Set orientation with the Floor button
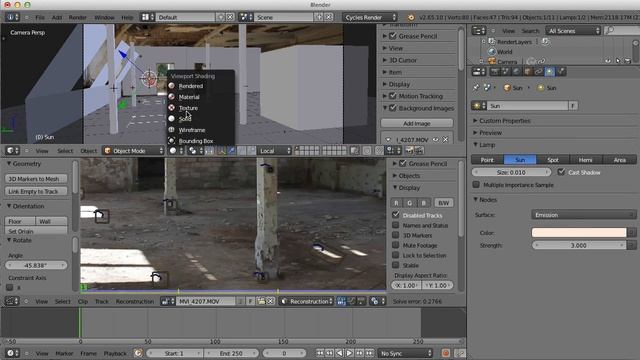Image resolution: width=640 pixels, height=360 pixels. point(20,221)
